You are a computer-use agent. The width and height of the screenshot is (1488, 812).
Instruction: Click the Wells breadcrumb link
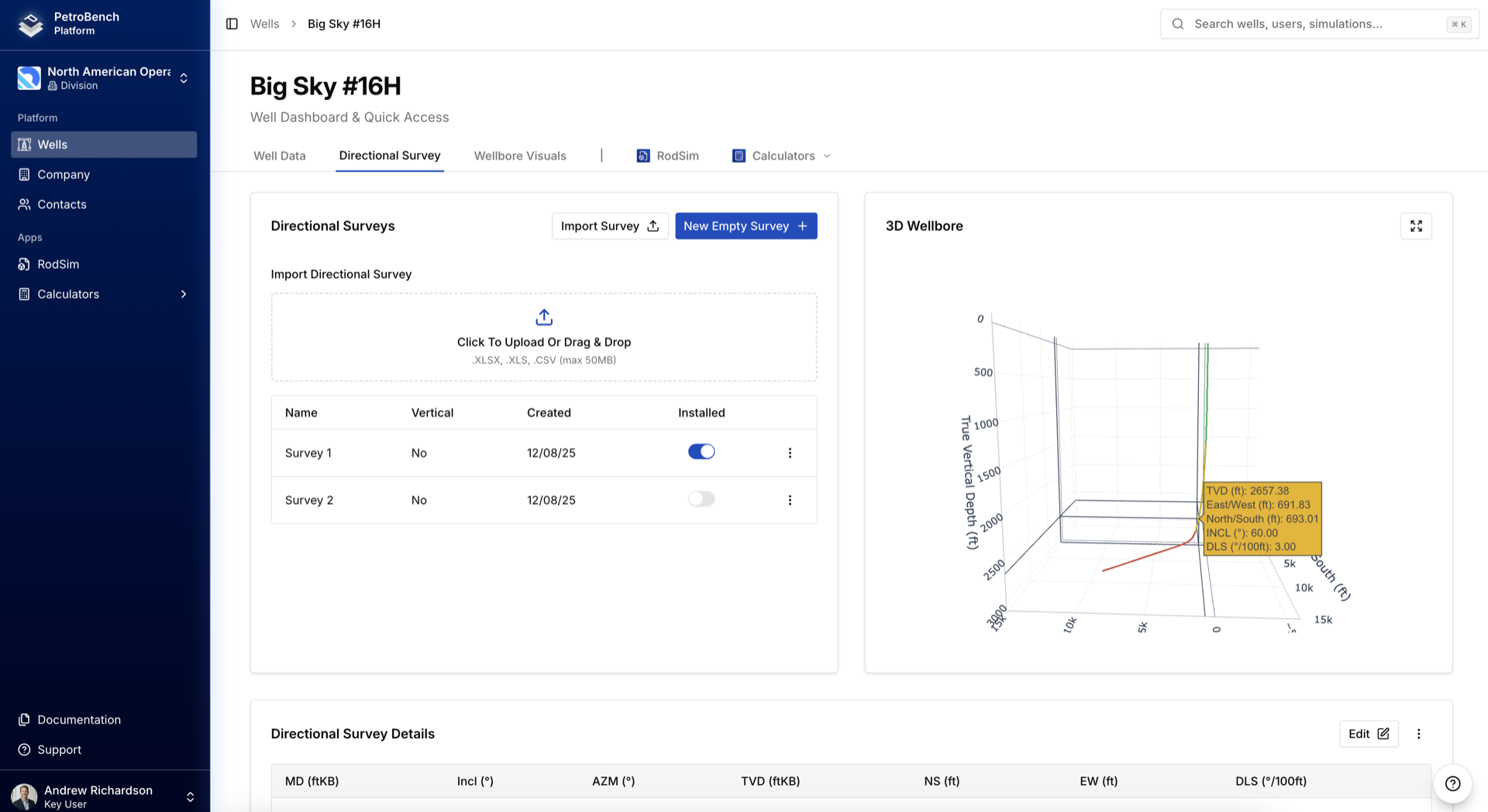tap(264, 24)
